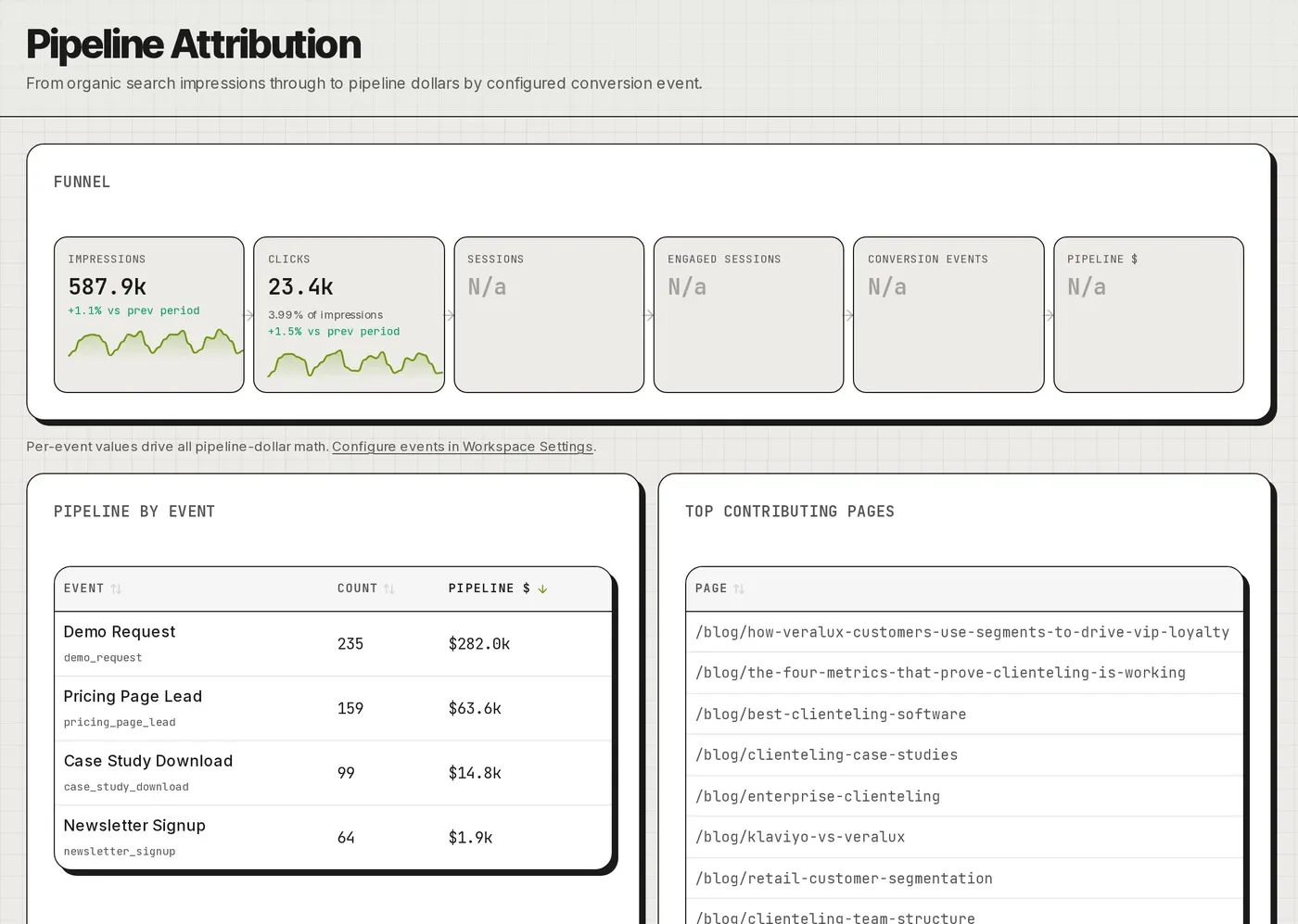Select the Case Study Download event row
The width and height of the screenshot is (1298, 924).
point(333,773)
